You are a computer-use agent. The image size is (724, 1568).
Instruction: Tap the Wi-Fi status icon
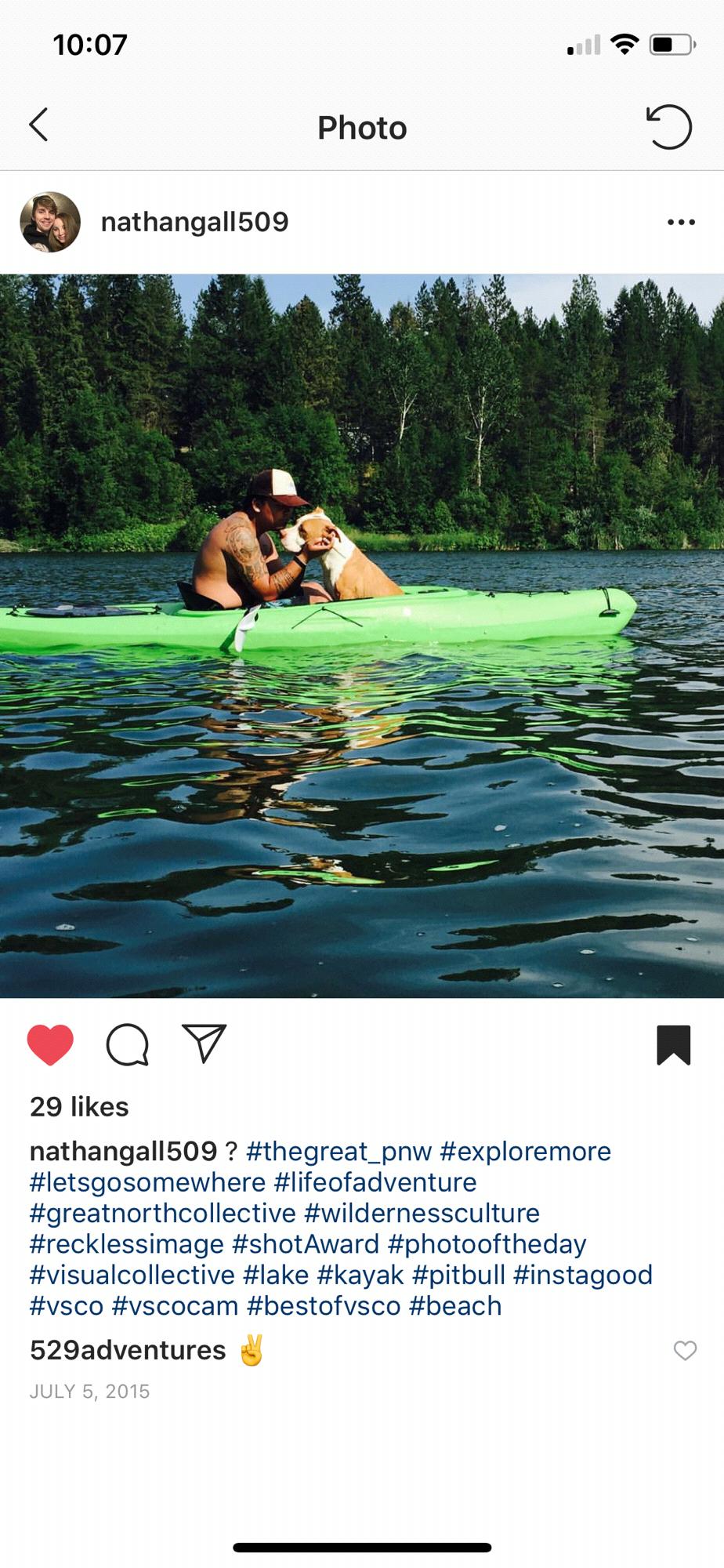(x=624, y=45)
